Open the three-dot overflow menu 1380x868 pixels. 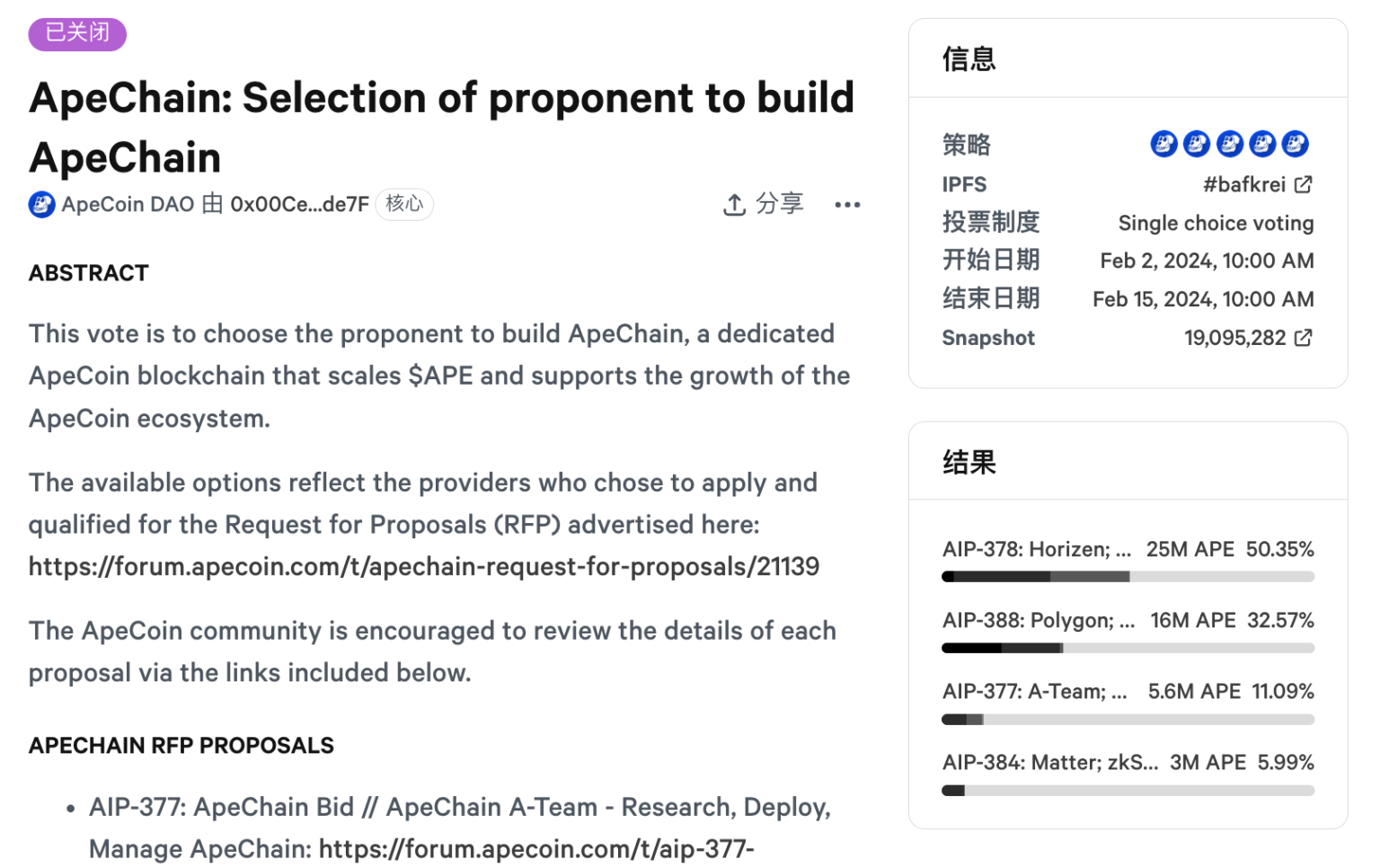[847, 205]
